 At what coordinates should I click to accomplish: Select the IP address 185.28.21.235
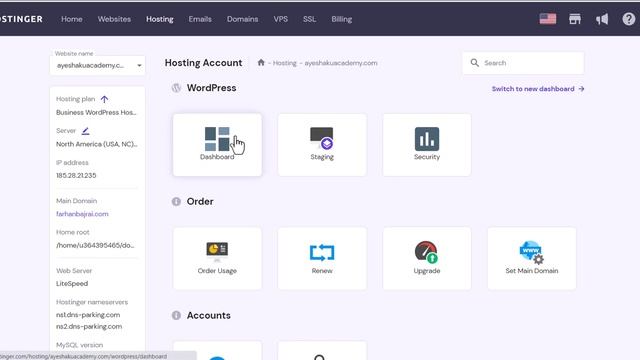[76, 176]
